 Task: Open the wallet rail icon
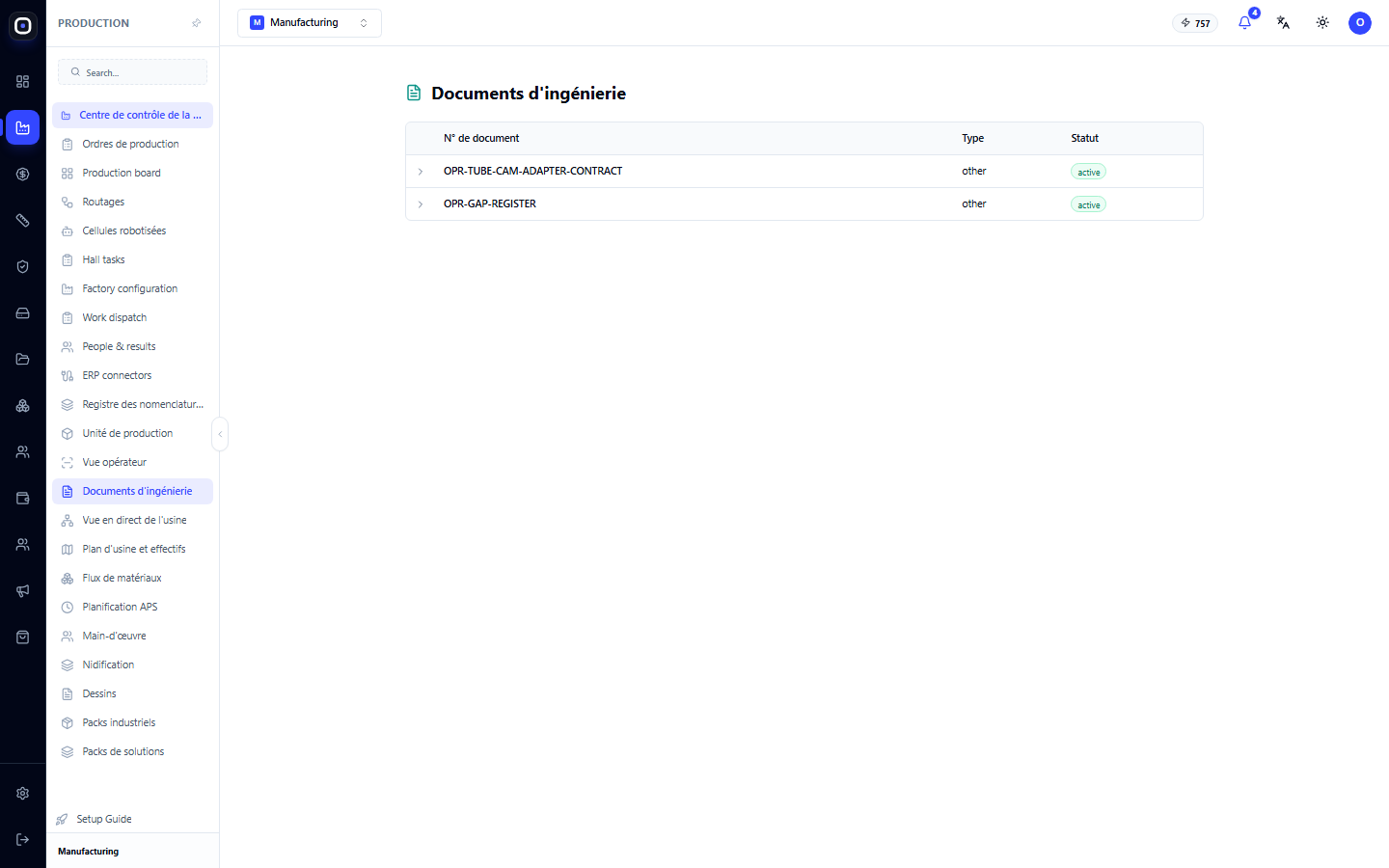pyautogui.click(x=23, y=499)
